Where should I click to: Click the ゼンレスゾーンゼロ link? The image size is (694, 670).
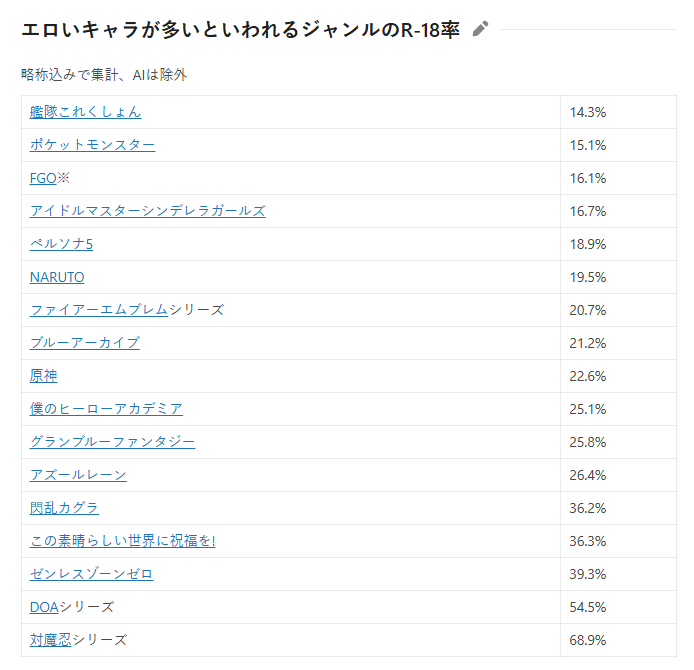tap(91, 574)
